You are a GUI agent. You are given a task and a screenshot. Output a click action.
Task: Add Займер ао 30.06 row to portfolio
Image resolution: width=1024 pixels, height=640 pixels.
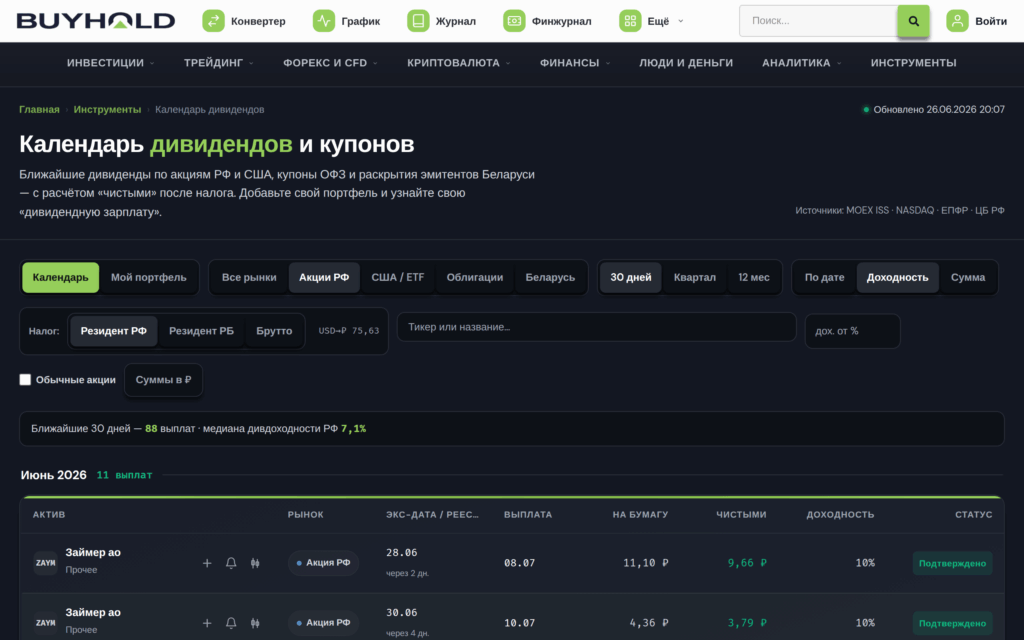pos(207,623)
